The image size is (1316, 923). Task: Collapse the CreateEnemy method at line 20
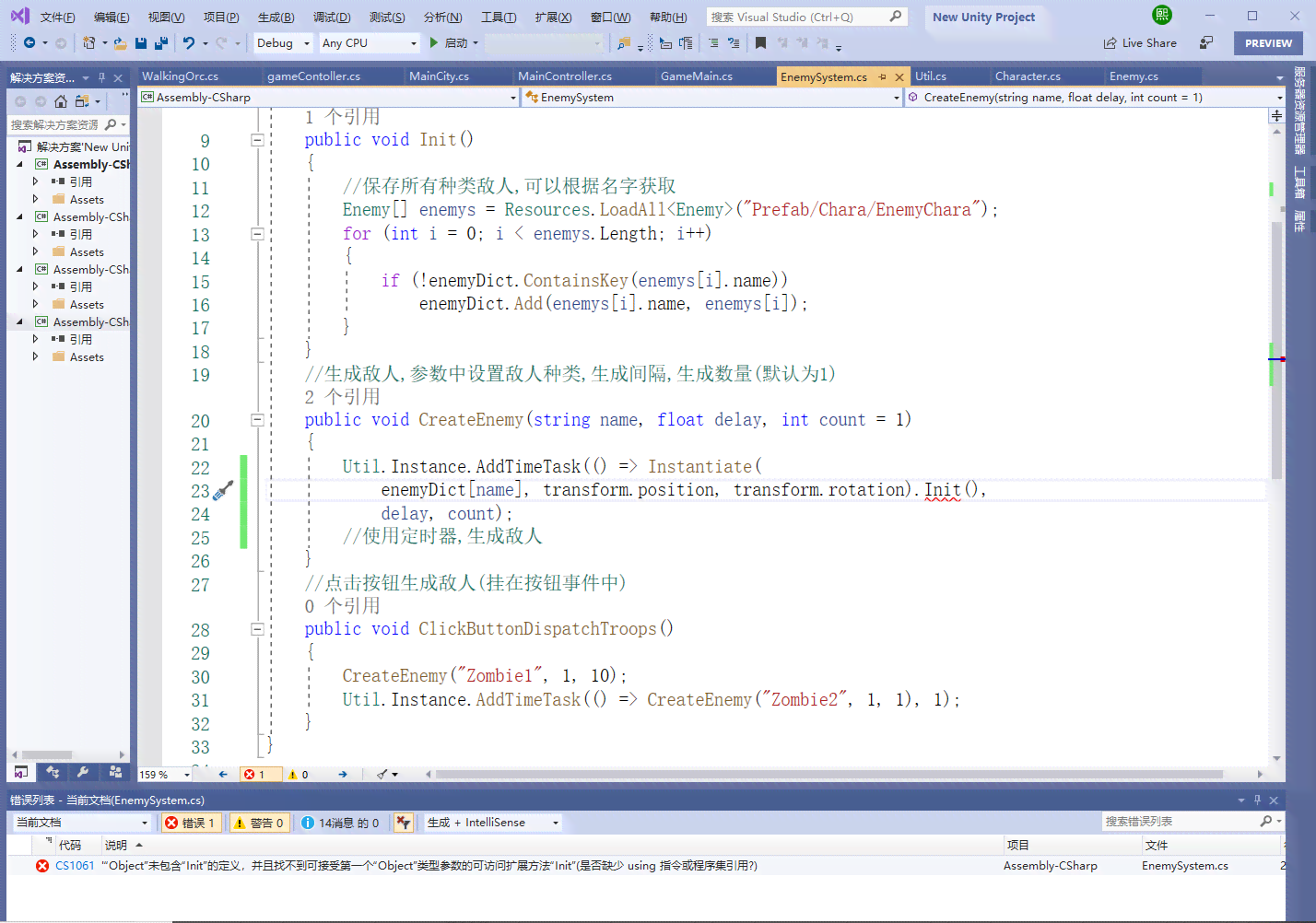click(258, 420)
